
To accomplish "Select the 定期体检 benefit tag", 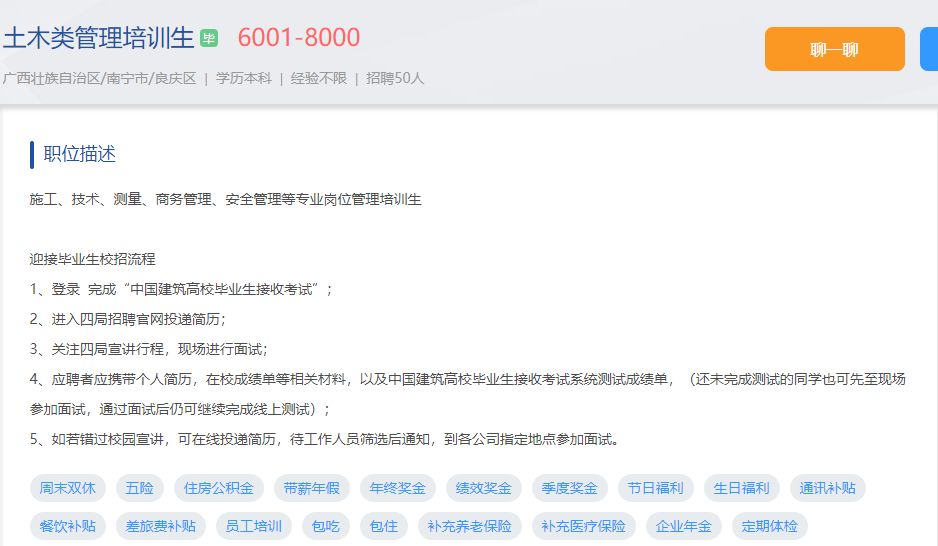I will point(769,526).
